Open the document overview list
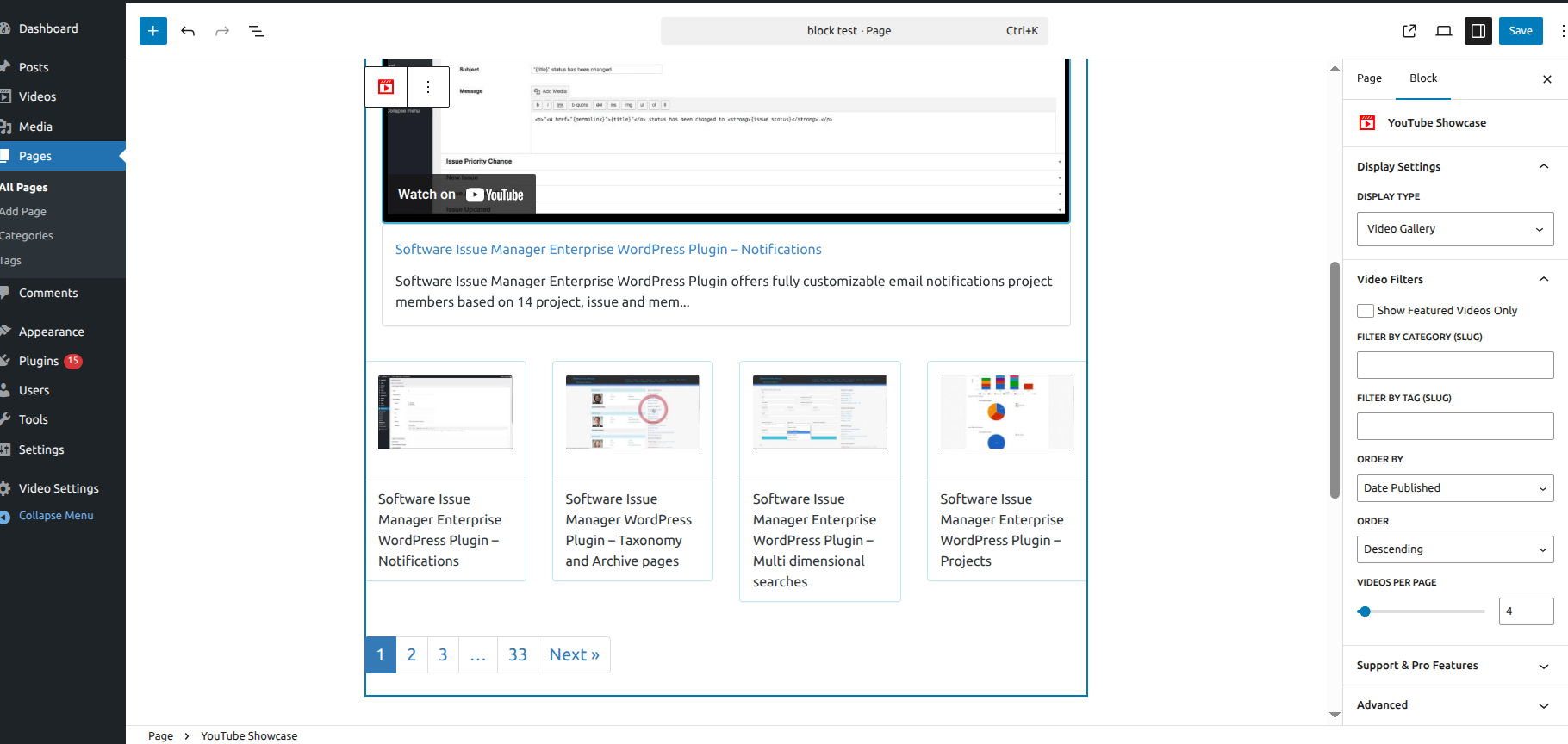Viewport: 1568px width, 744px height. tap(257, 31)
